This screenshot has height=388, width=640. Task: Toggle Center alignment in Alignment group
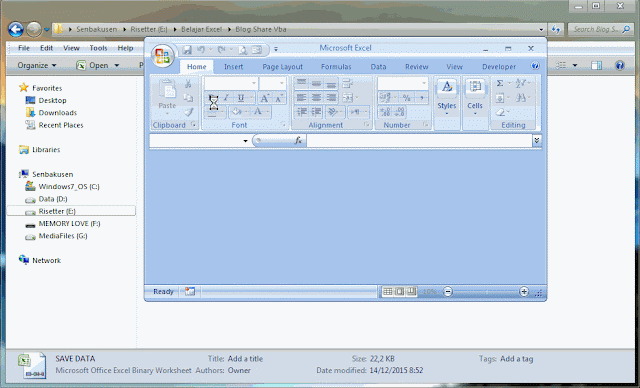316,98
